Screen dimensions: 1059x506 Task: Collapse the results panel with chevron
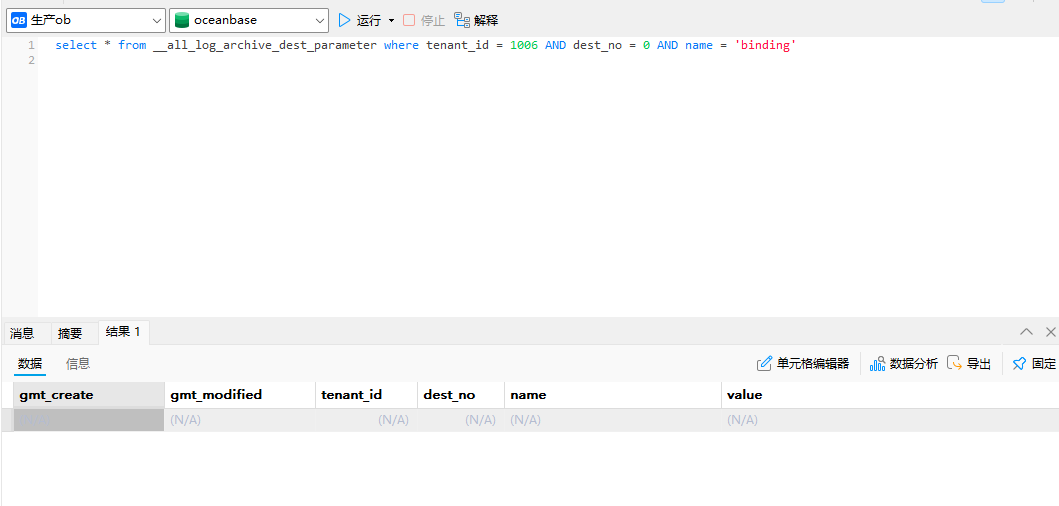point(1026,332)
